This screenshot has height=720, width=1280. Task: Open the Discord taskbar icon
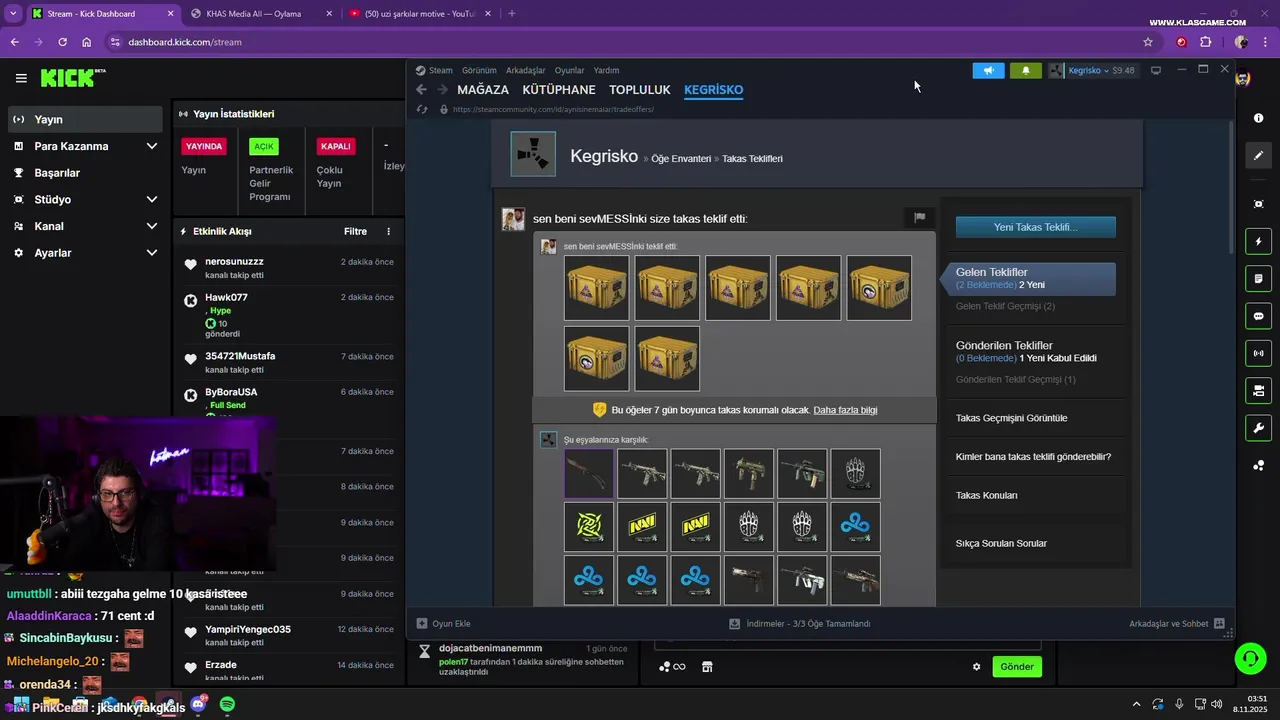point(198,705)
